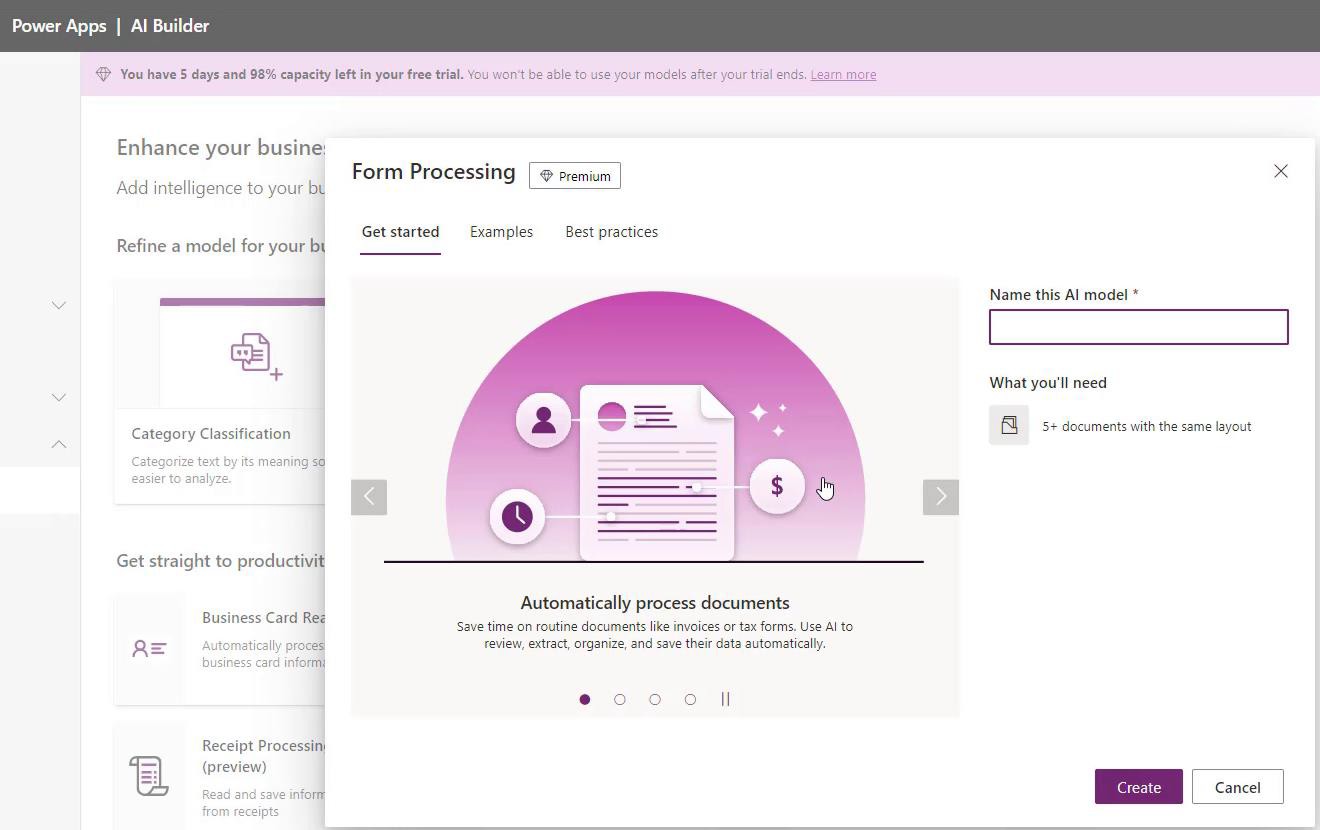Click the Receipt Processing icon
The image size is (1320, 830).
(149, 776)
